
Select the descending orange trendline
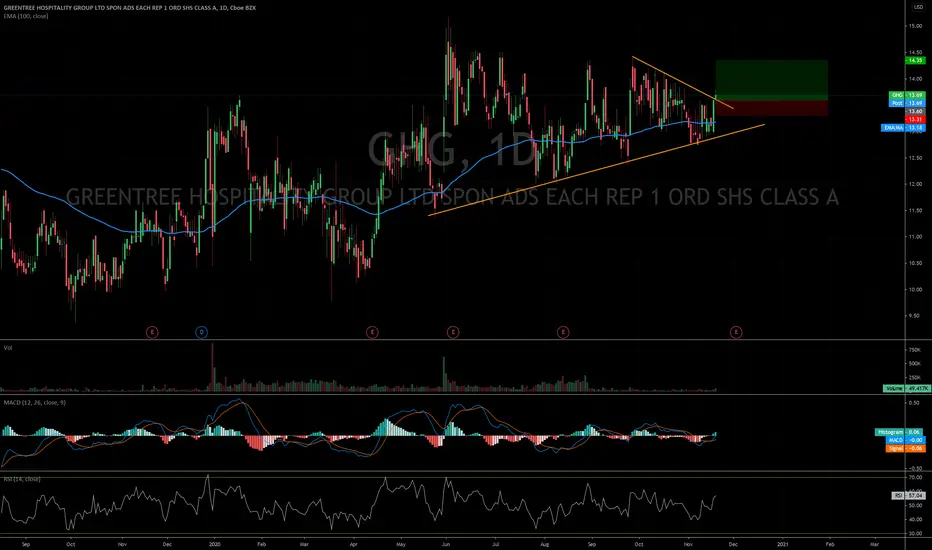point(682,83)
